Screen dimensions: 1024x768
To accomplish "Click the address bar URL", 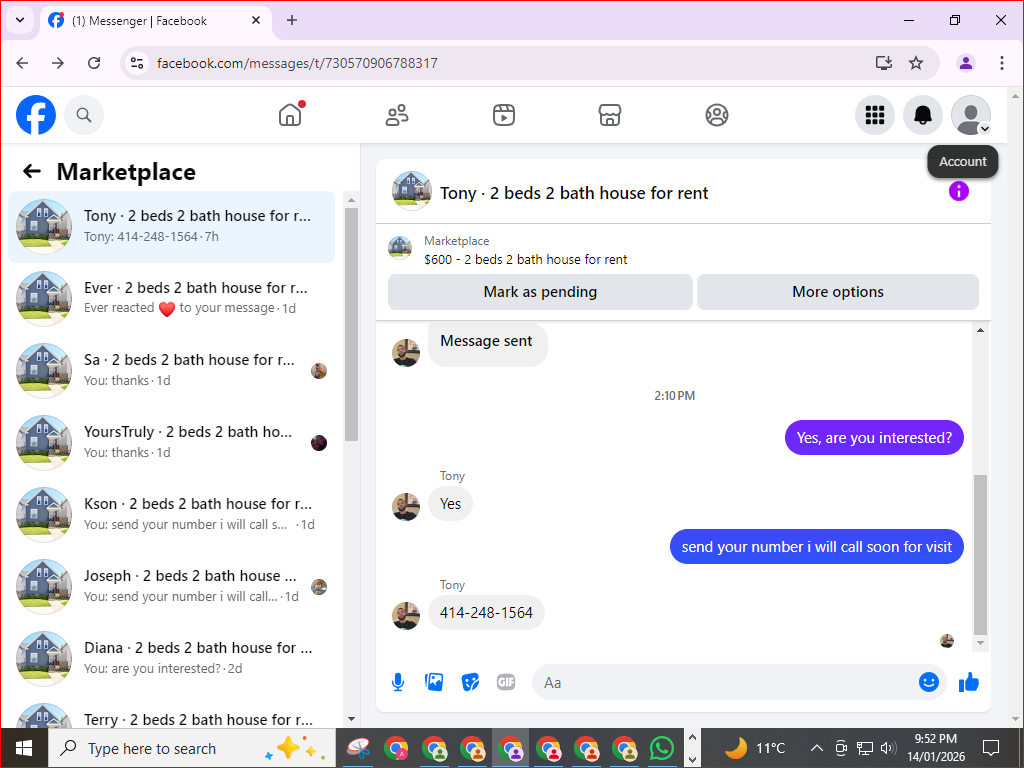I will tap(297, 63).
